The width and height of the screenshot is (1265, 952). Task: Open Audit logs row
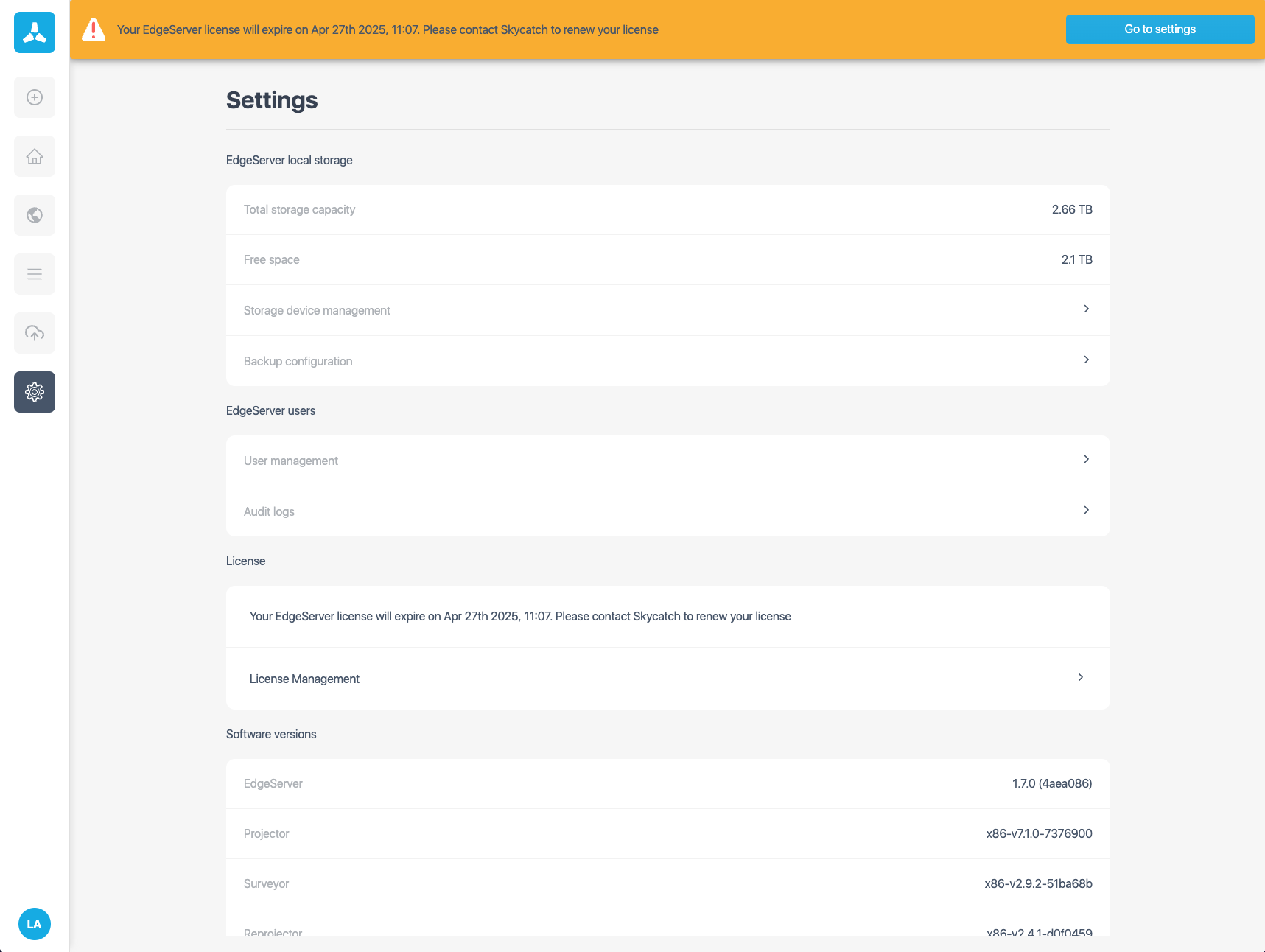pyautogui.click(x=668, y=511)
